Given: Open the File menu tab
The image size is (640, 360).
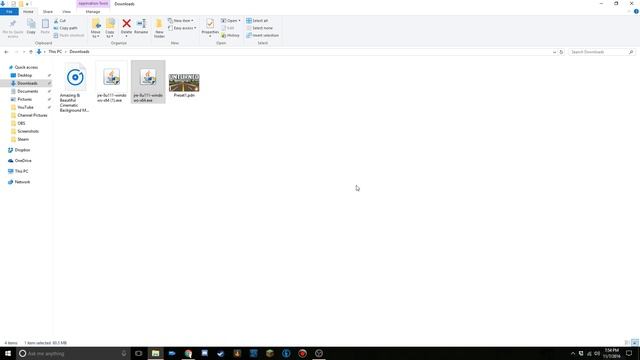Looking at the screenshot, I should pos(9,12).
